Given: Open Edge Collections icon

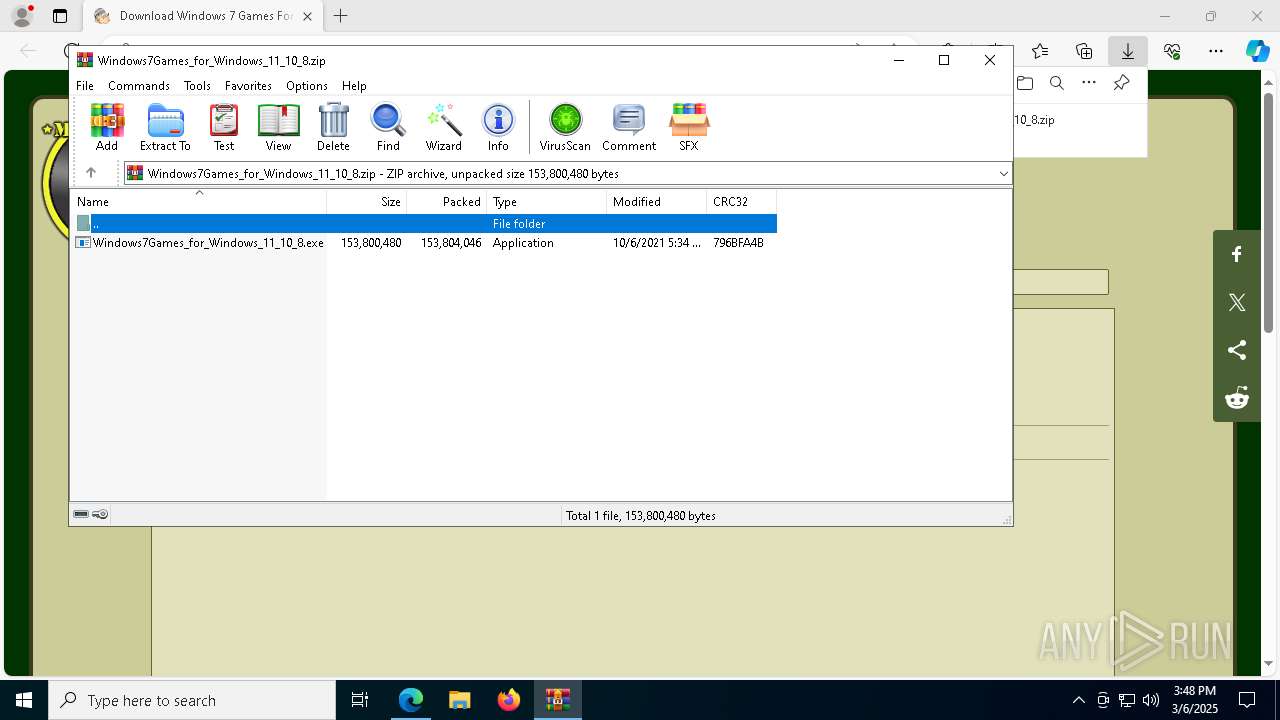Looking at the screenshot, I should click(1084, 51).
